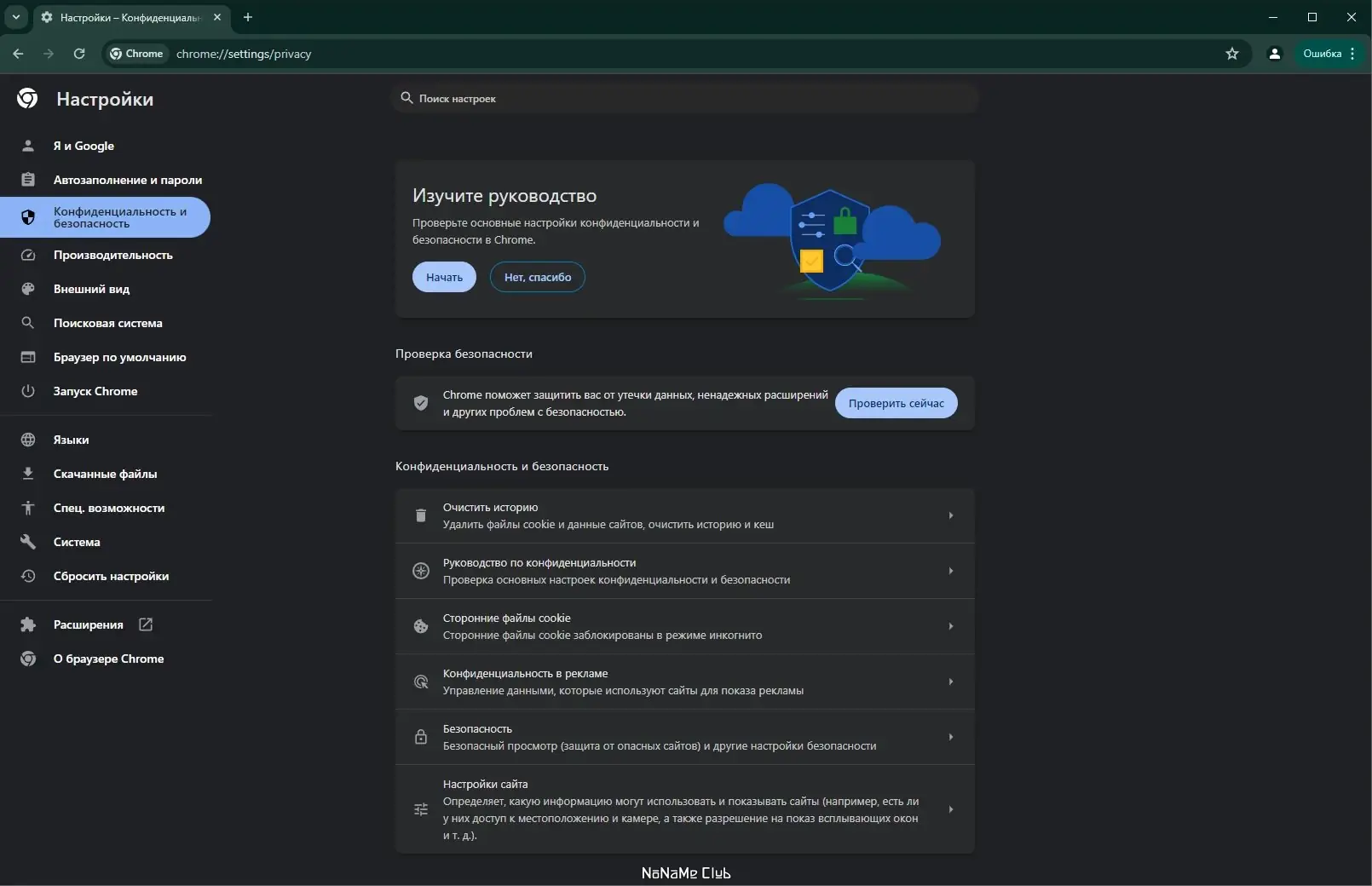Dismiss the guide with Нет, спасибо
This screenshot has width=1372, height=886.
click(x=537, y=277)
